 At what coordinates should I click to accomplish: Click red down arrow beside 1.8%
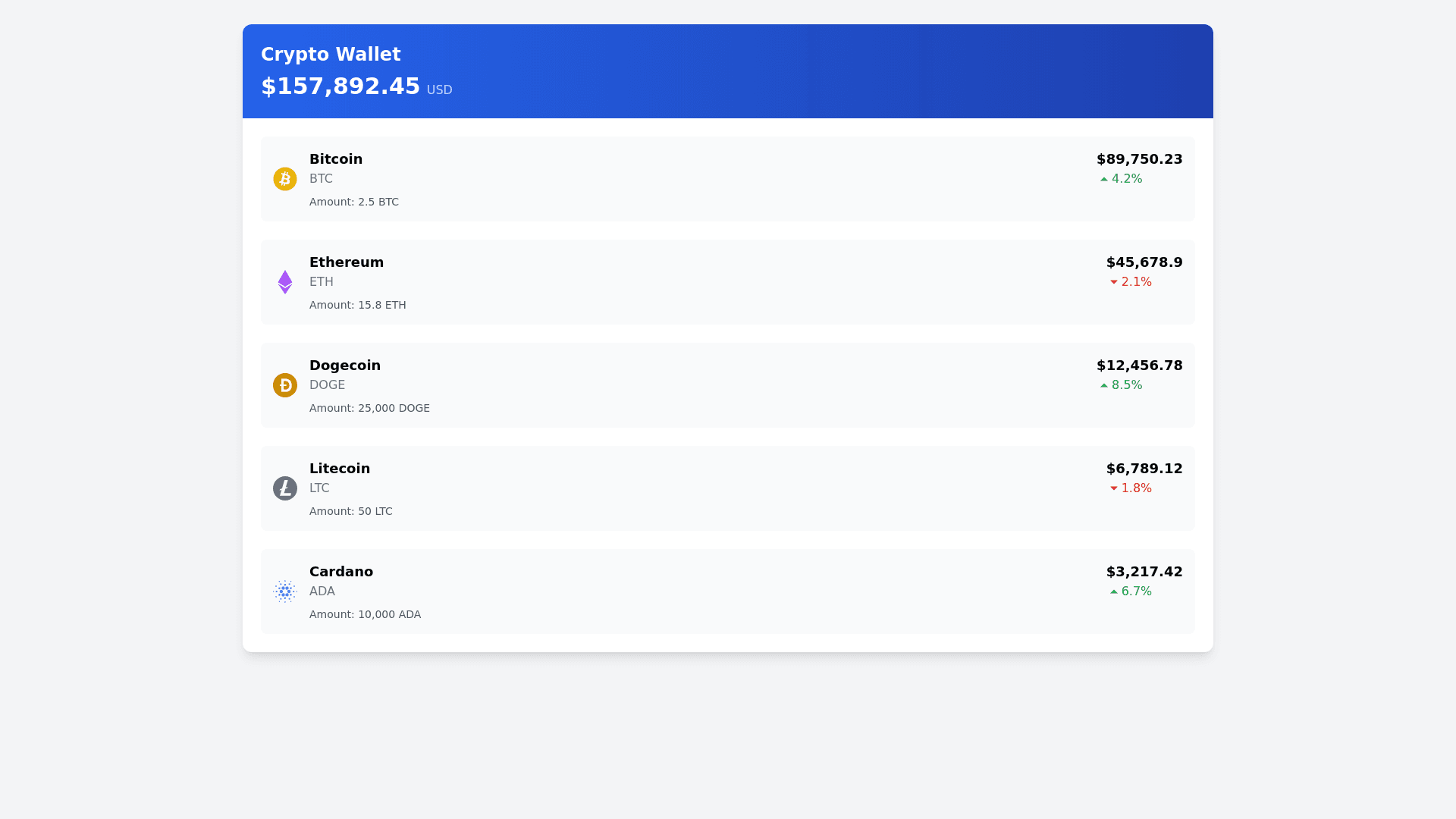1114,488
